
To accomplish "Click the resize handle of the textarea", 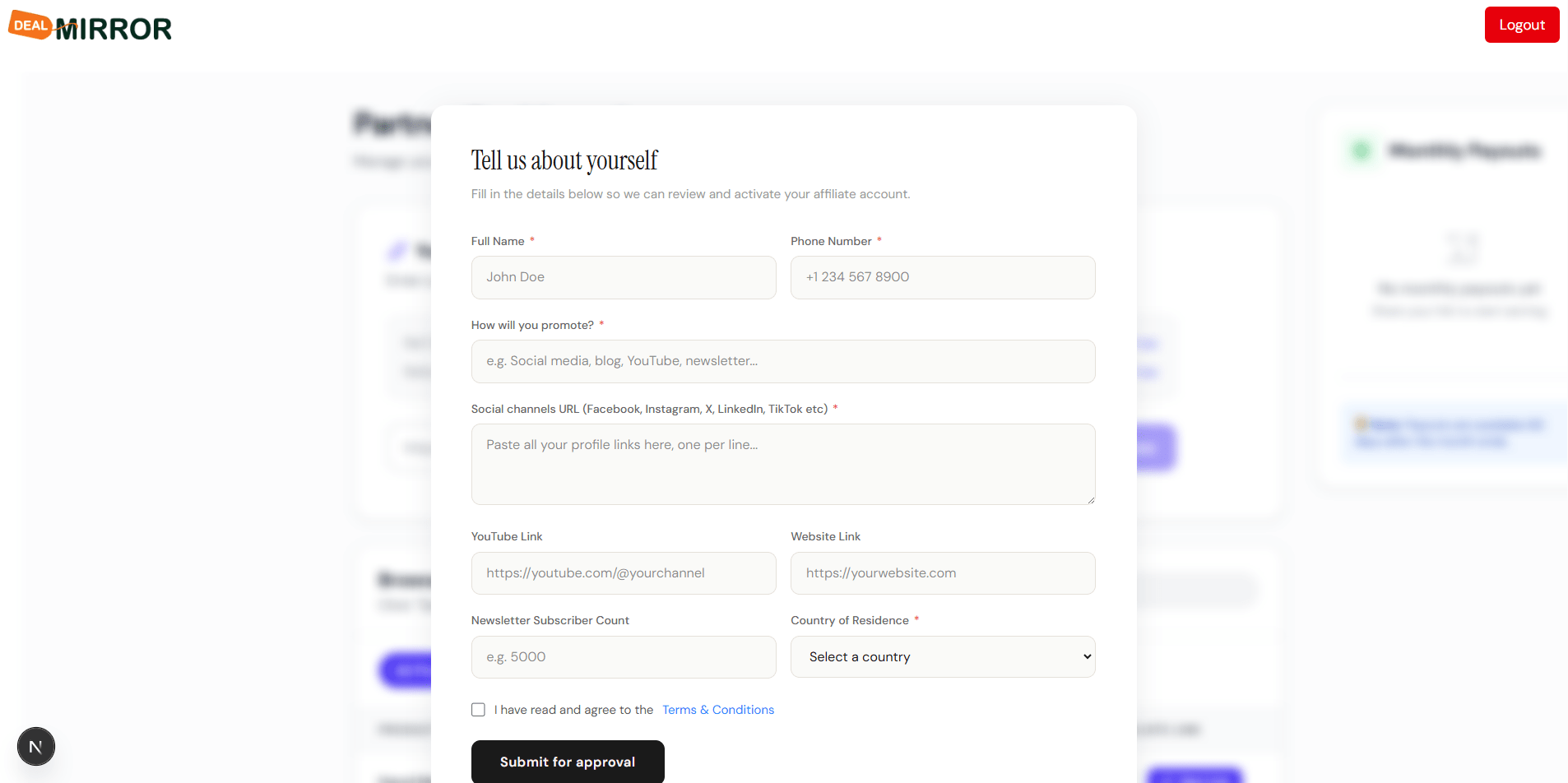I will 1091,500.
